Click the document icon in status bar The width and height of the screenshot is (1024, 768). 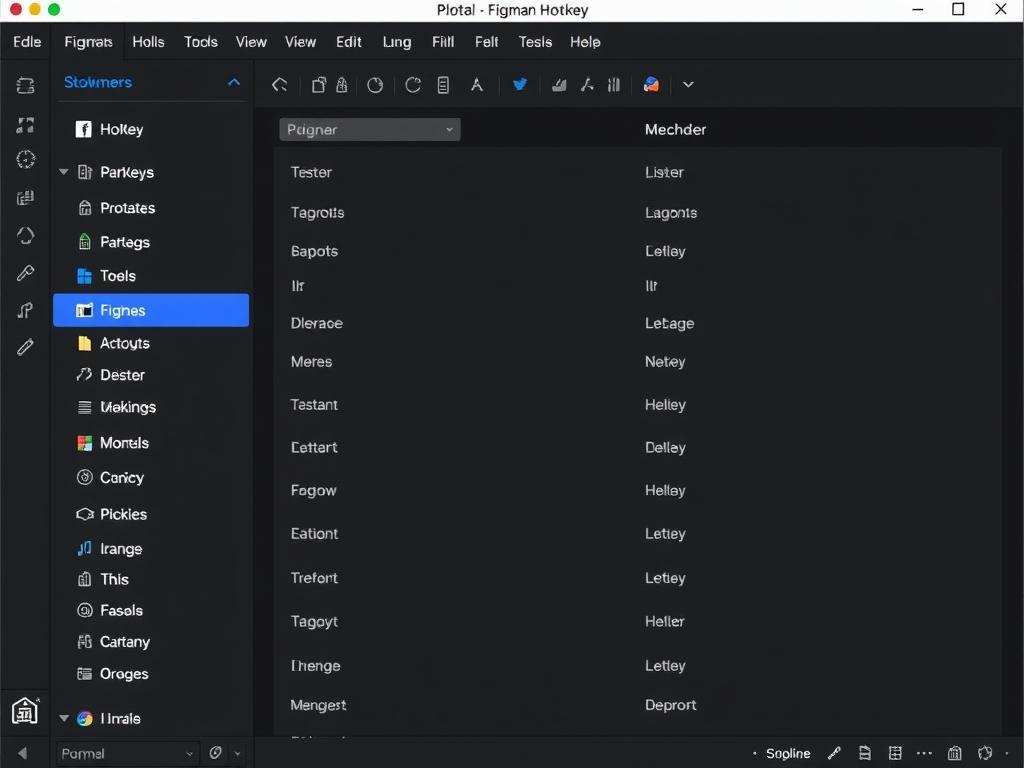click(x=865, y=754)
